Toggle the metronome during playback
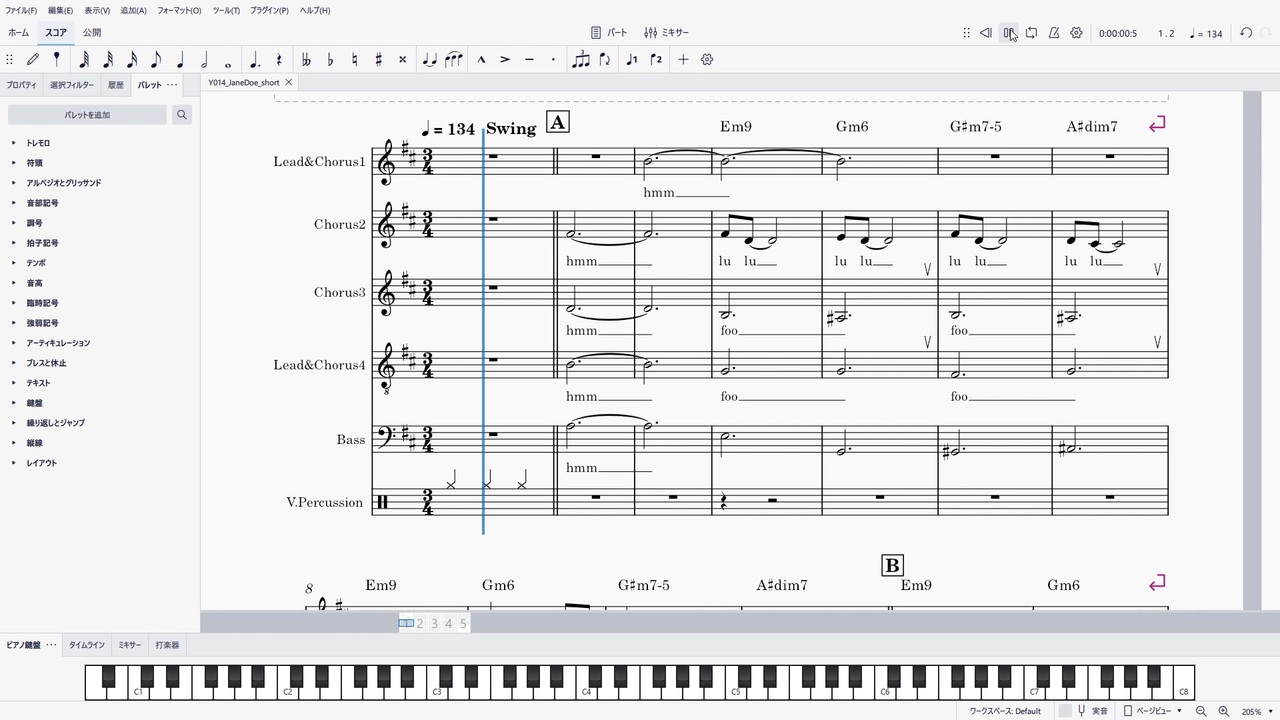The image size is (1280, 720). click(x=1054, y=33)
